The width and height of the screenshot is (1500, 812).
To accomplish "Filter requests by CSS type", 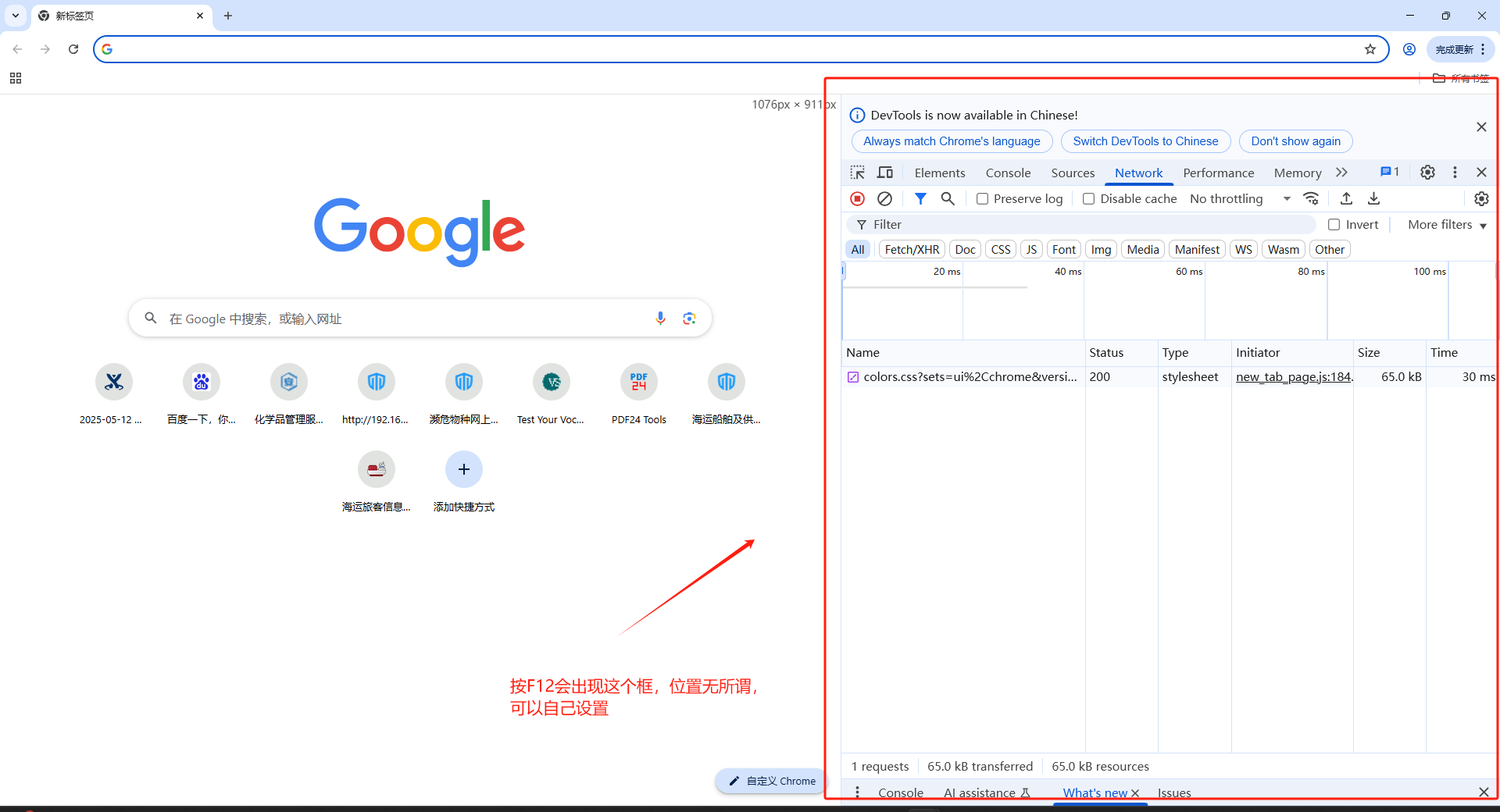I will point(1001,250).
